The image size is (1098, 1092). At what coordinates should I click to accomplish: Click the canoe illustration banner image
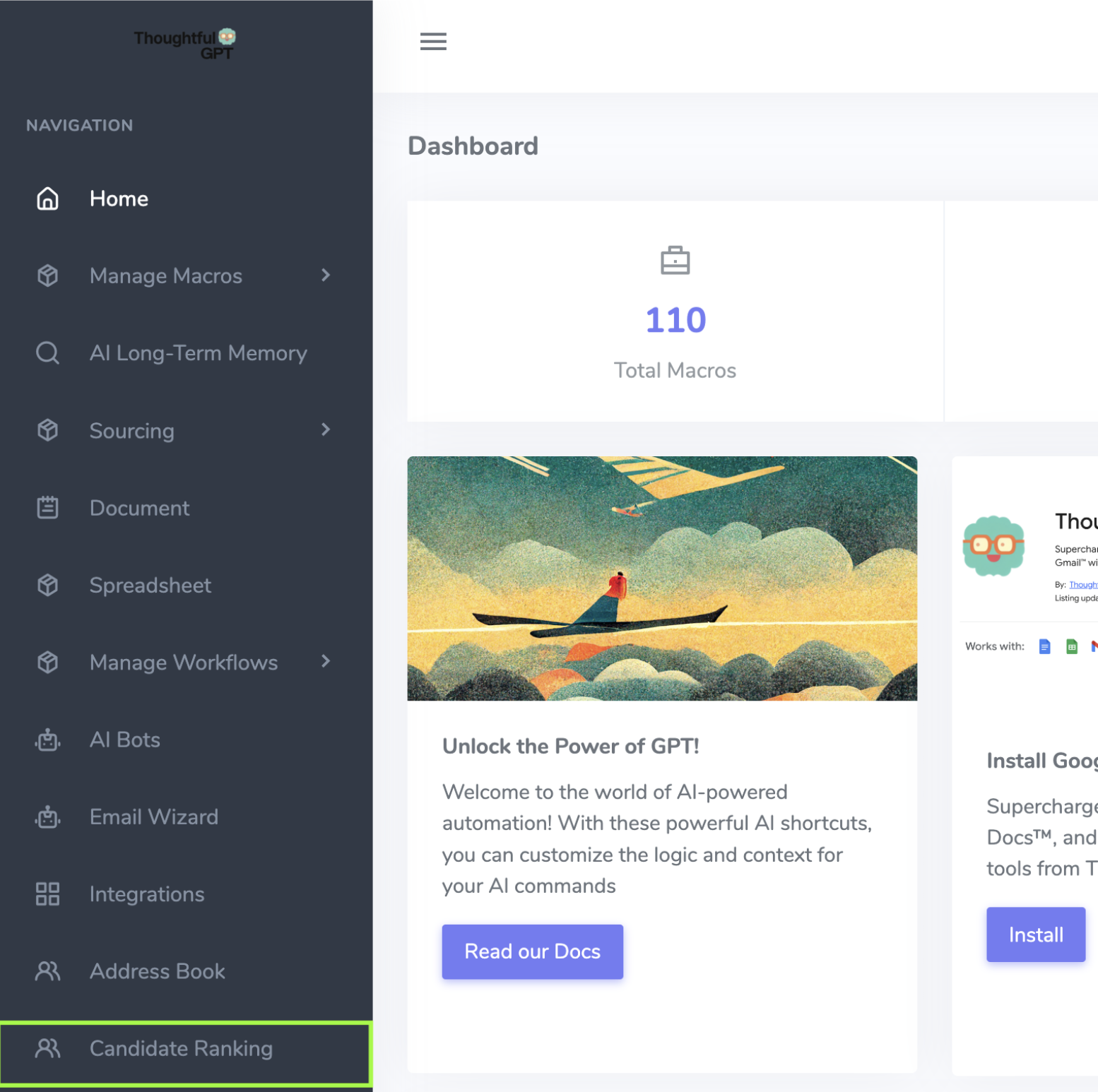click(x=662, y=578)
